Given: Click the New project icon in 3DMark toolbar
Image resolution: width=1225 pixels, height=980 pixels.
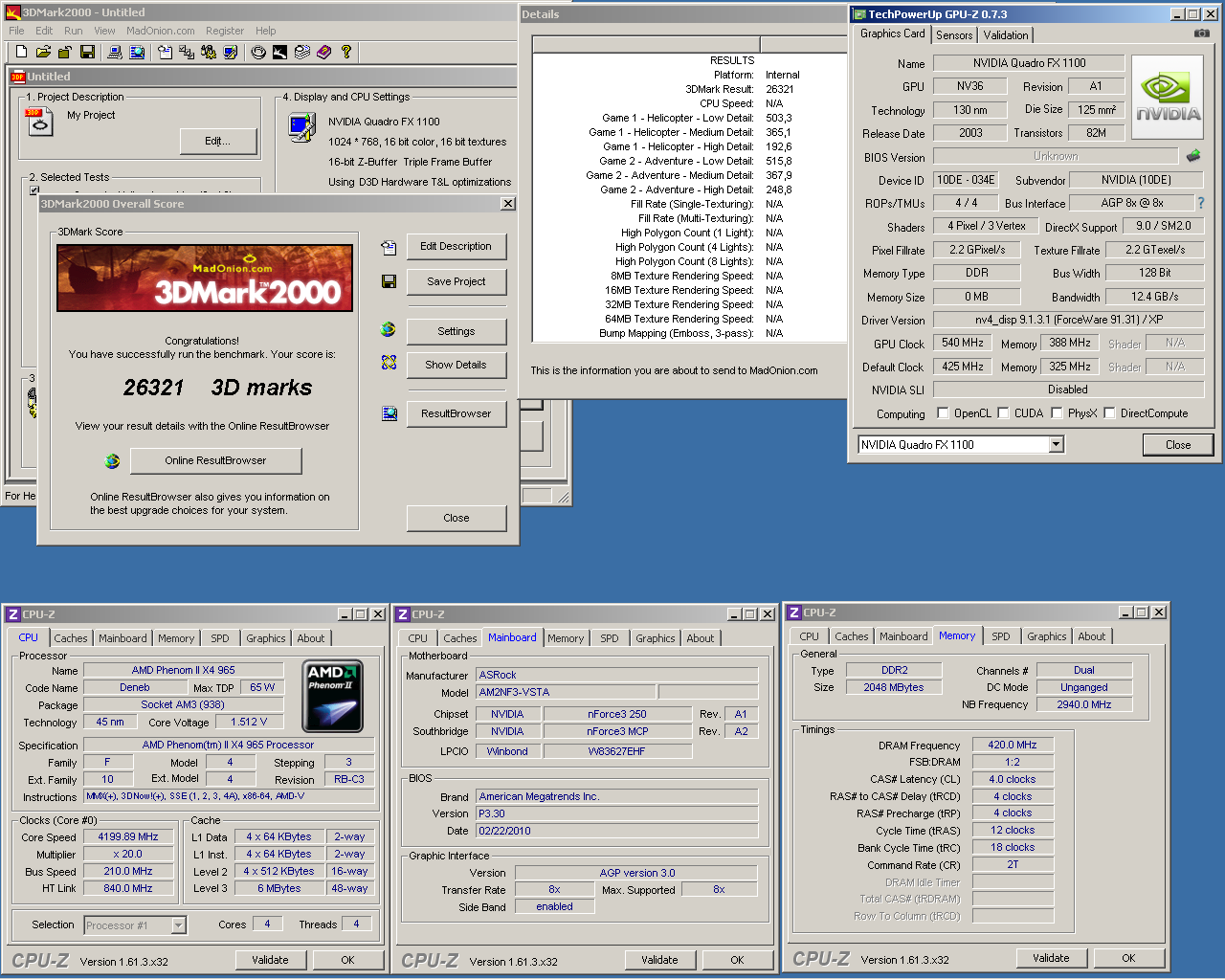Looking at the screenshot, I should point(21,52).
